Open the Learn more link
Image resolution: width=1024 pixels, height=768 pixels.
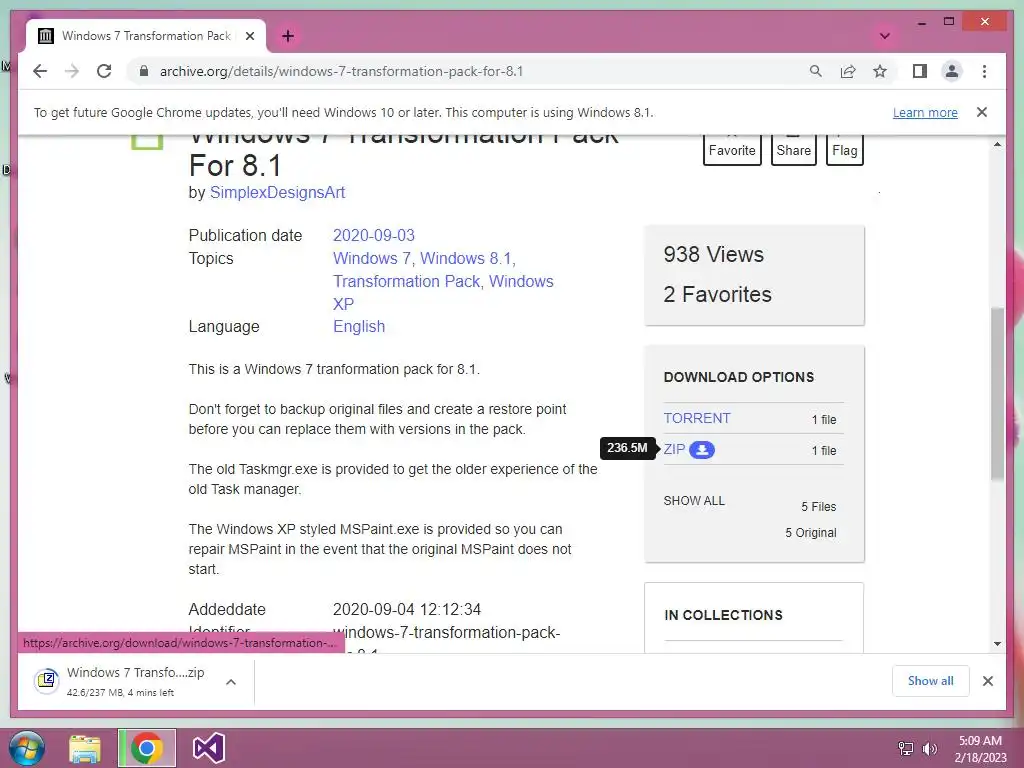[925, 112]
